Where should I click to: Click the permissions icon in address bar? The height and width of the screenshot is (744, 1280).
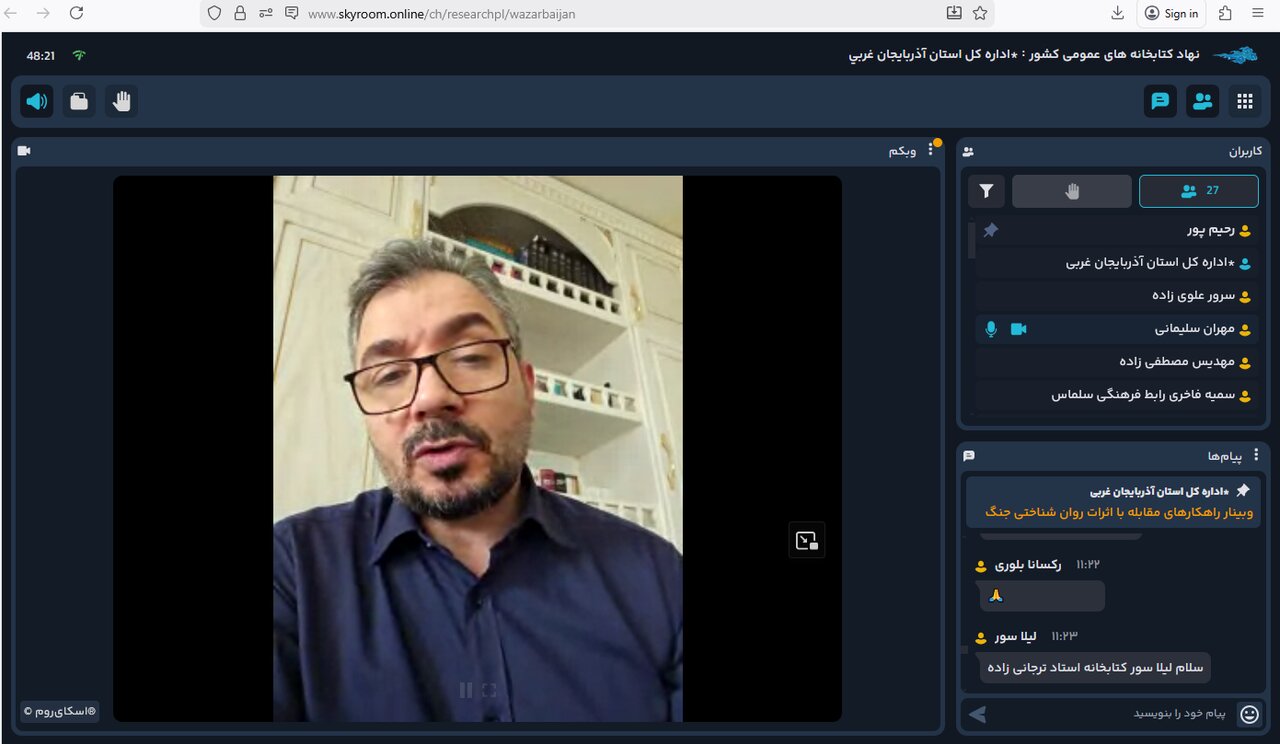(265, 13)
